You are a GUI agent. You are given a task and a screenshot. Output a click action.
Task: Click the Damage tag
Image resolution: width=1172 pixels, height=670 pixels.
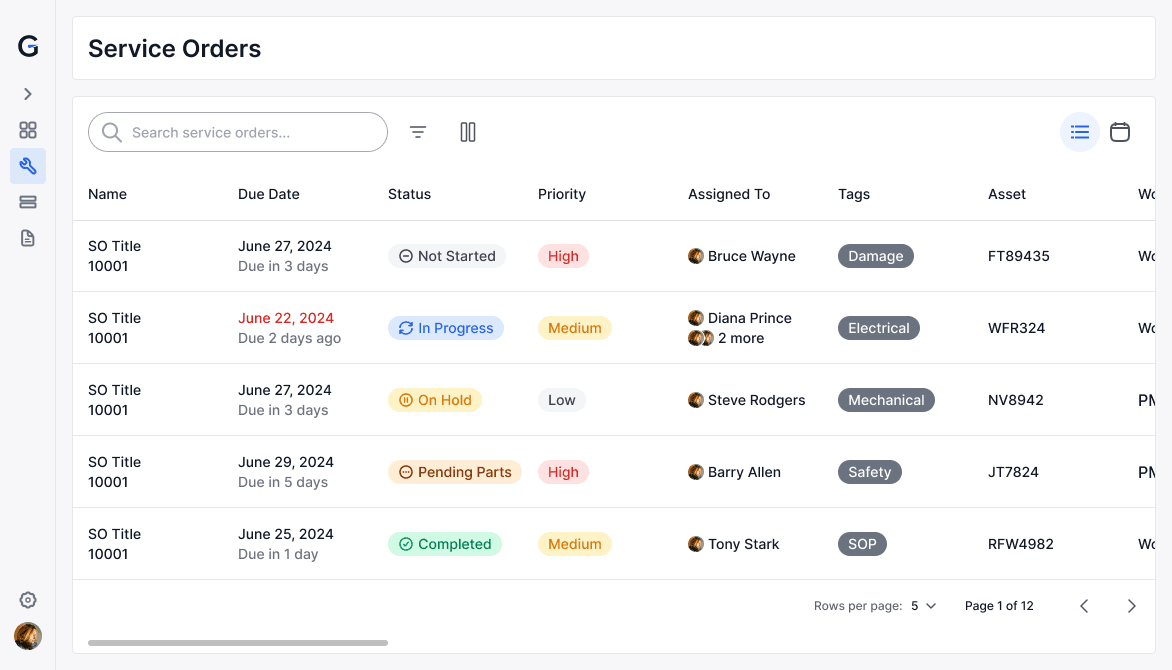point(876,256)
